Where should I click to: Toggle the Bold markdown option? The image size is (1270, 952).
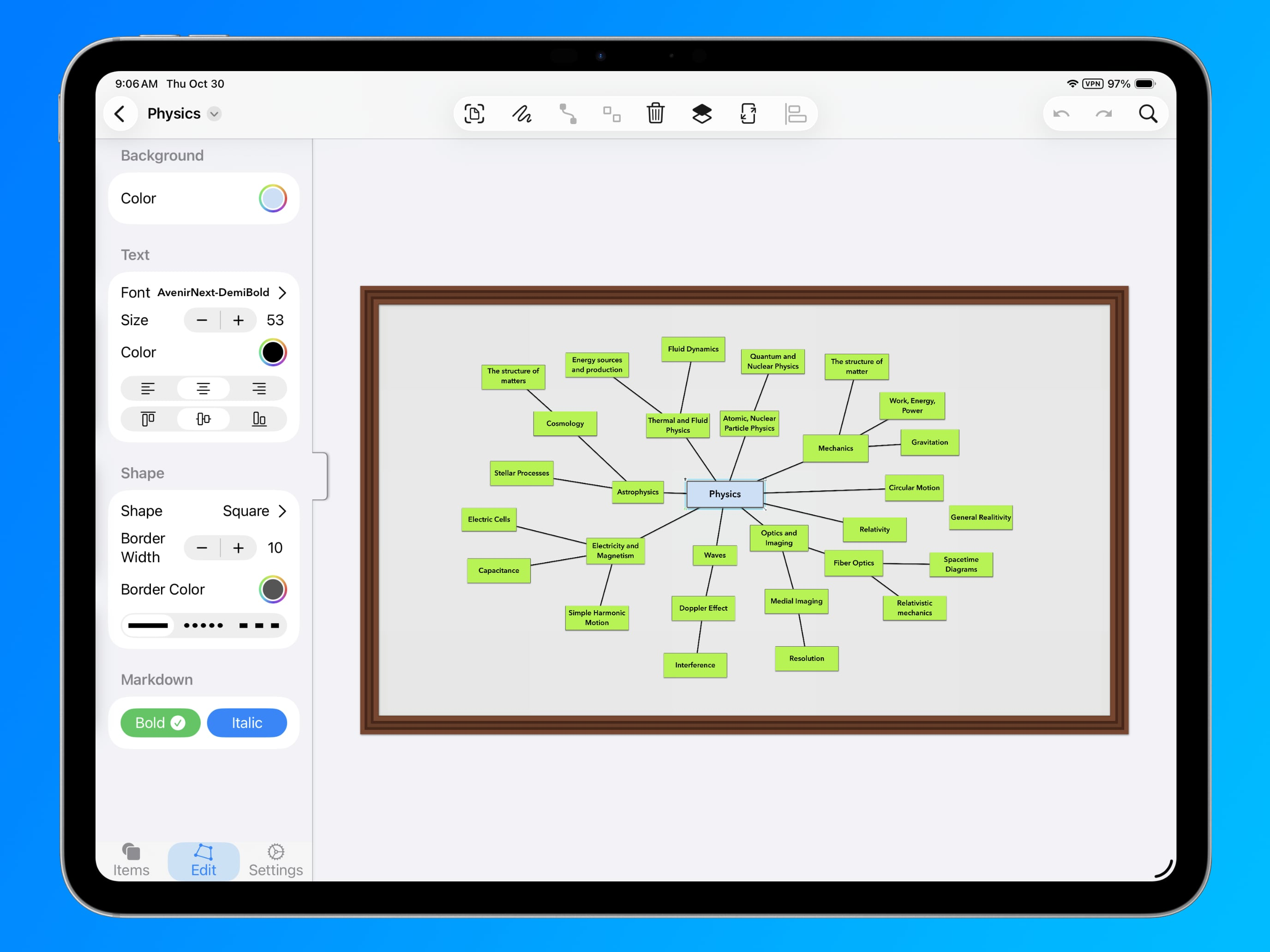[160, 722]
